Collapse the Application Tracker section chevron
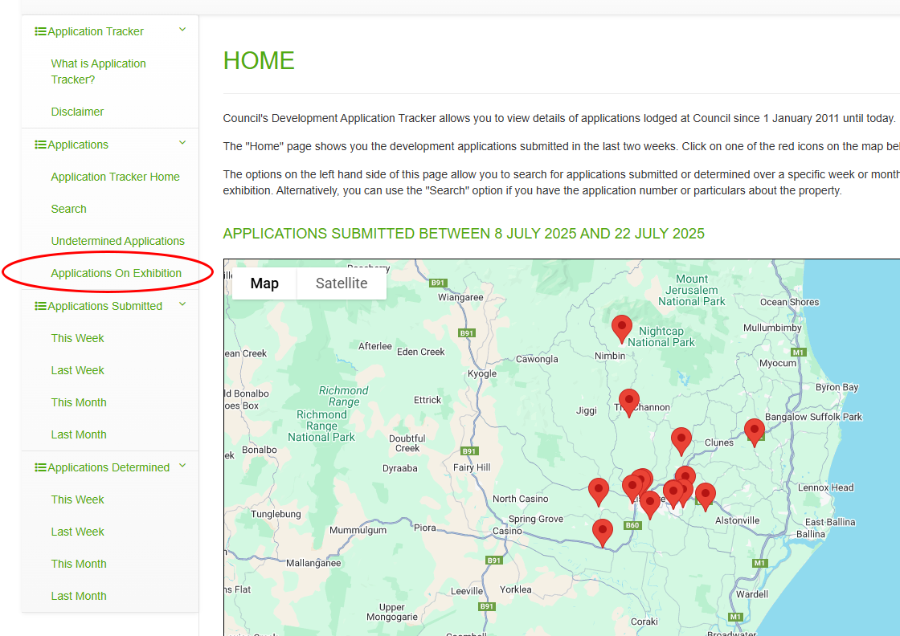Screen dimensions: 900x636 [183, 29]
